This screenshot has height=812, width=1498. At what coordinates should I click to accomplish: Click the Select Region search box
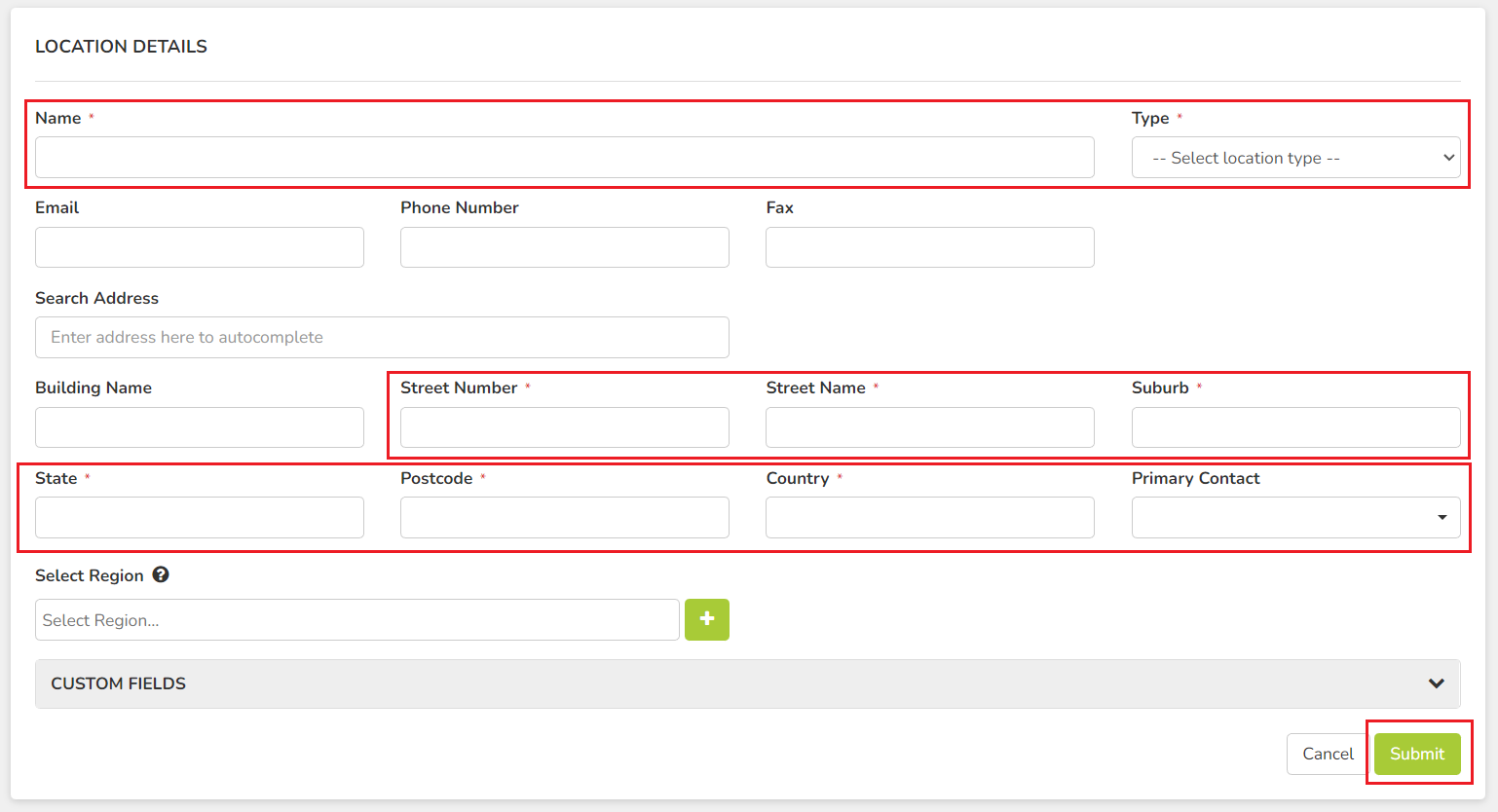pos(357,619)
